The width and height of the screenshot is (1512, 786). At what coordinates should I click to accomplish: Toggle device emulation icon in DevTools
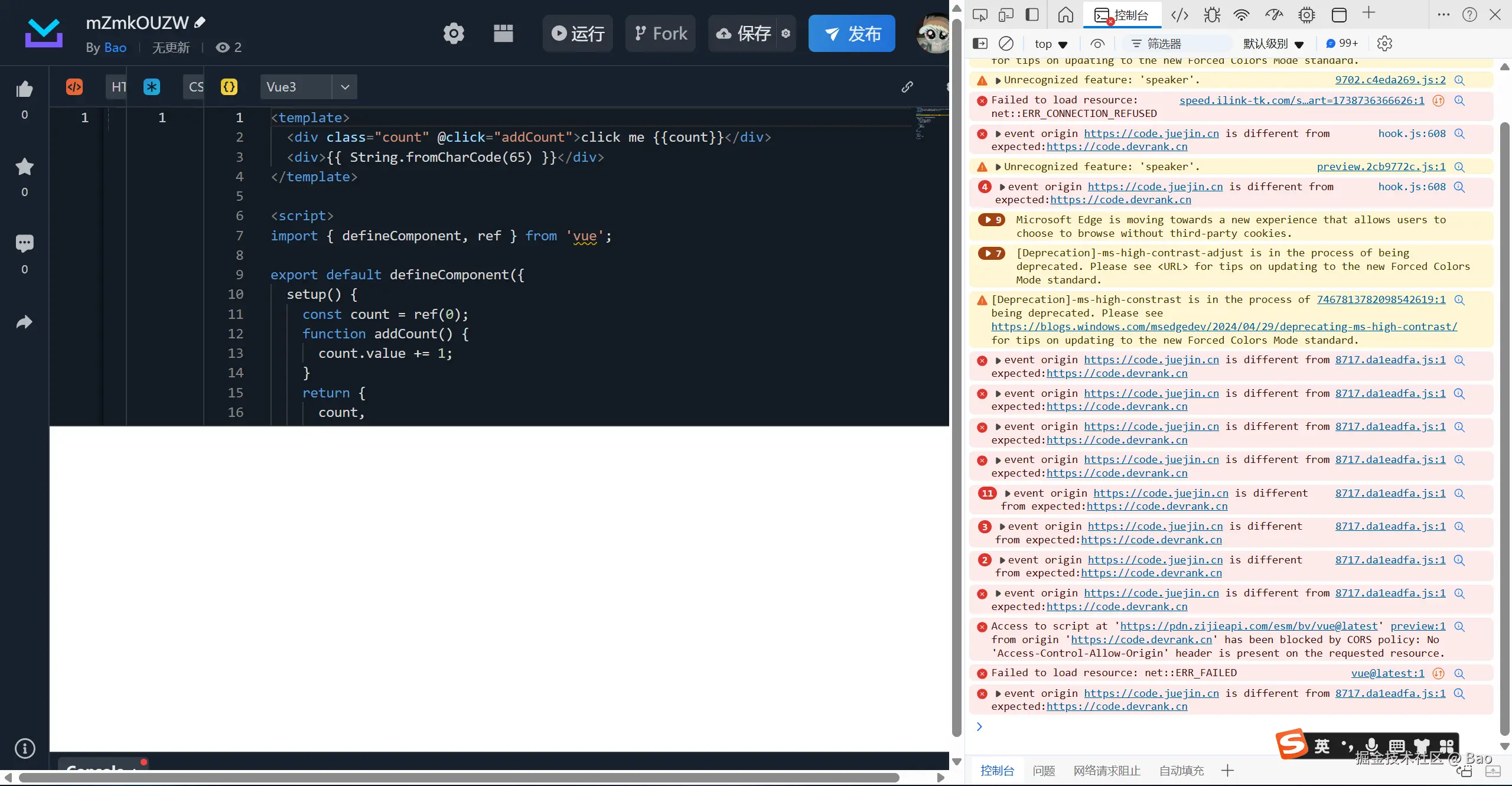[x=1006, y=15]
